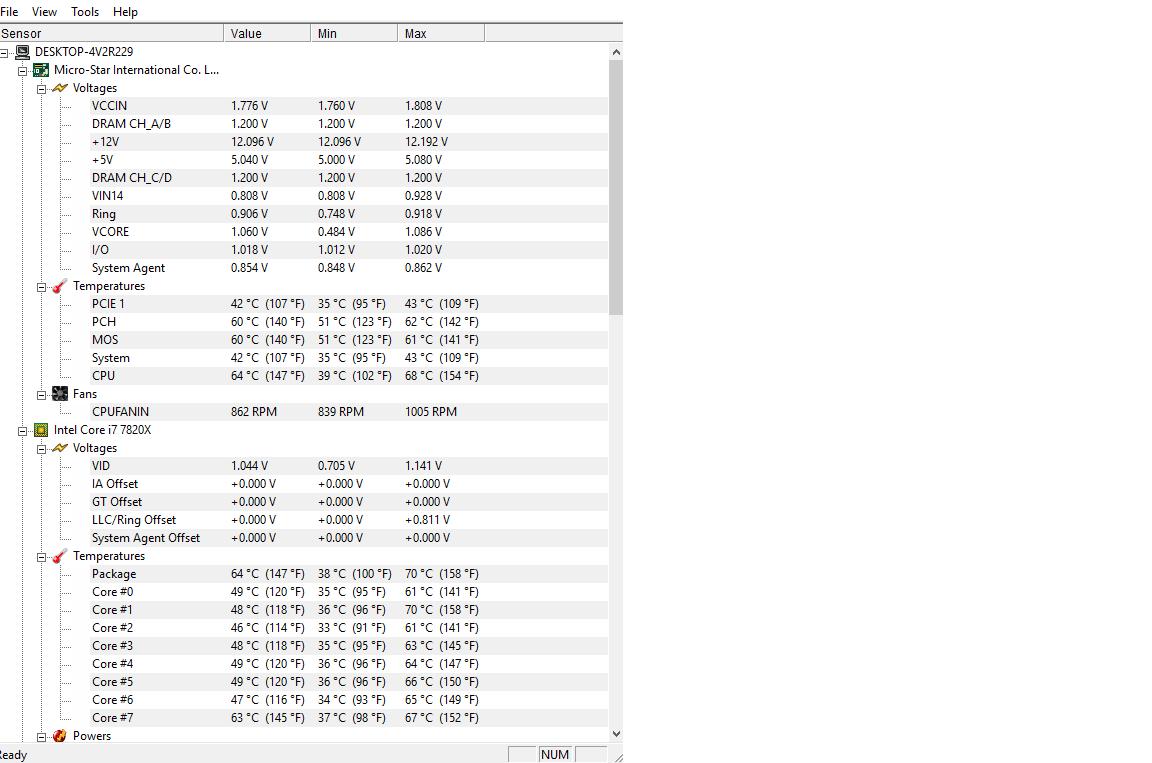This screenshot has width=1152, height=763.
Task: Open the Help menu
Action: click(125, 12)
